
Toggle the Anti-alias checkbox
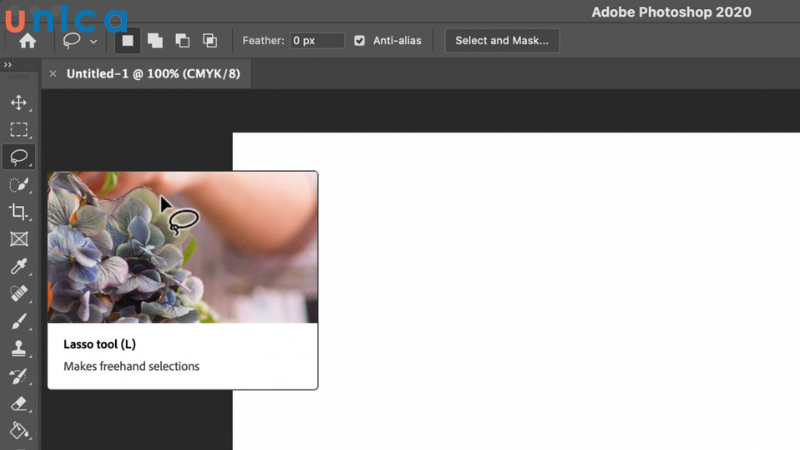pos(360,40)
